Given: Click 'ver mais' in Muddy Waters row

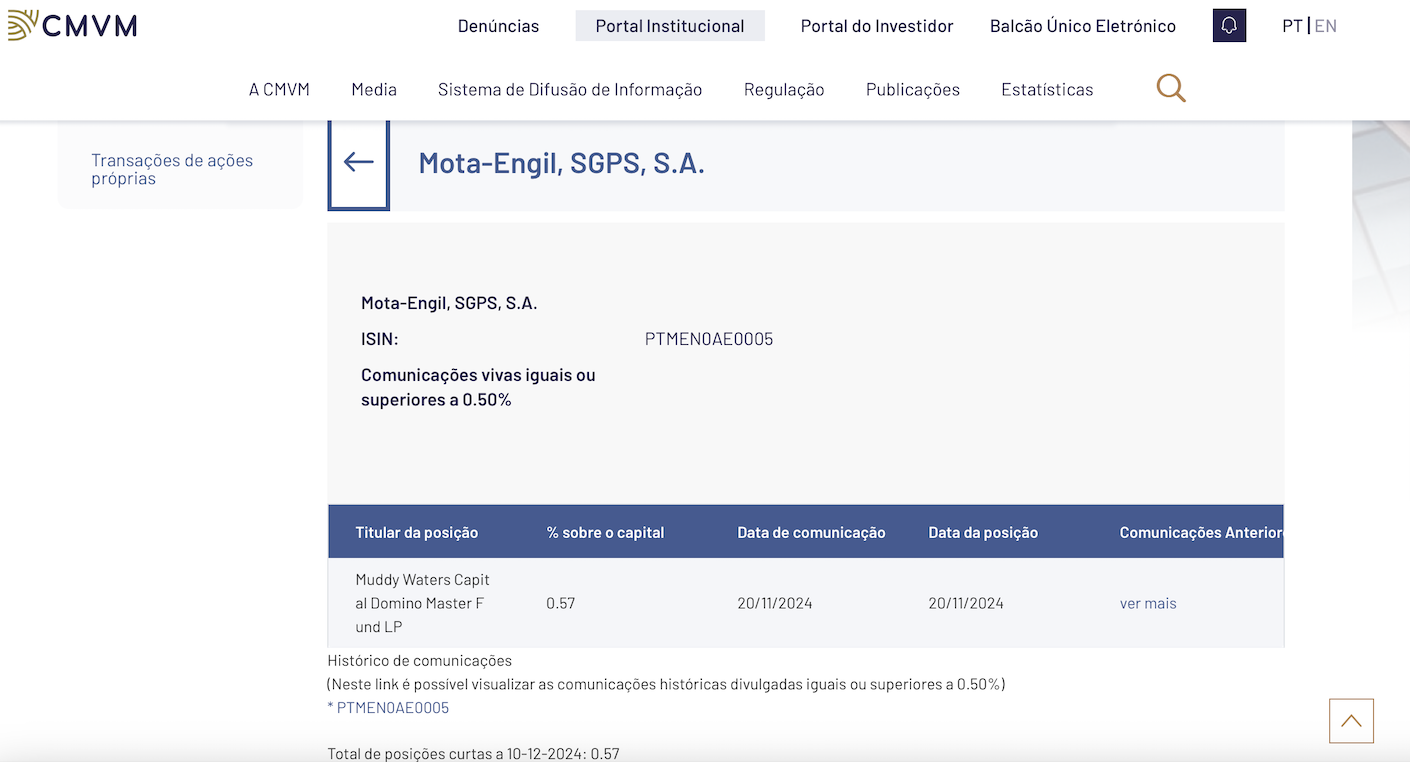Looking at the screenshot, I should pos(1148,604).
